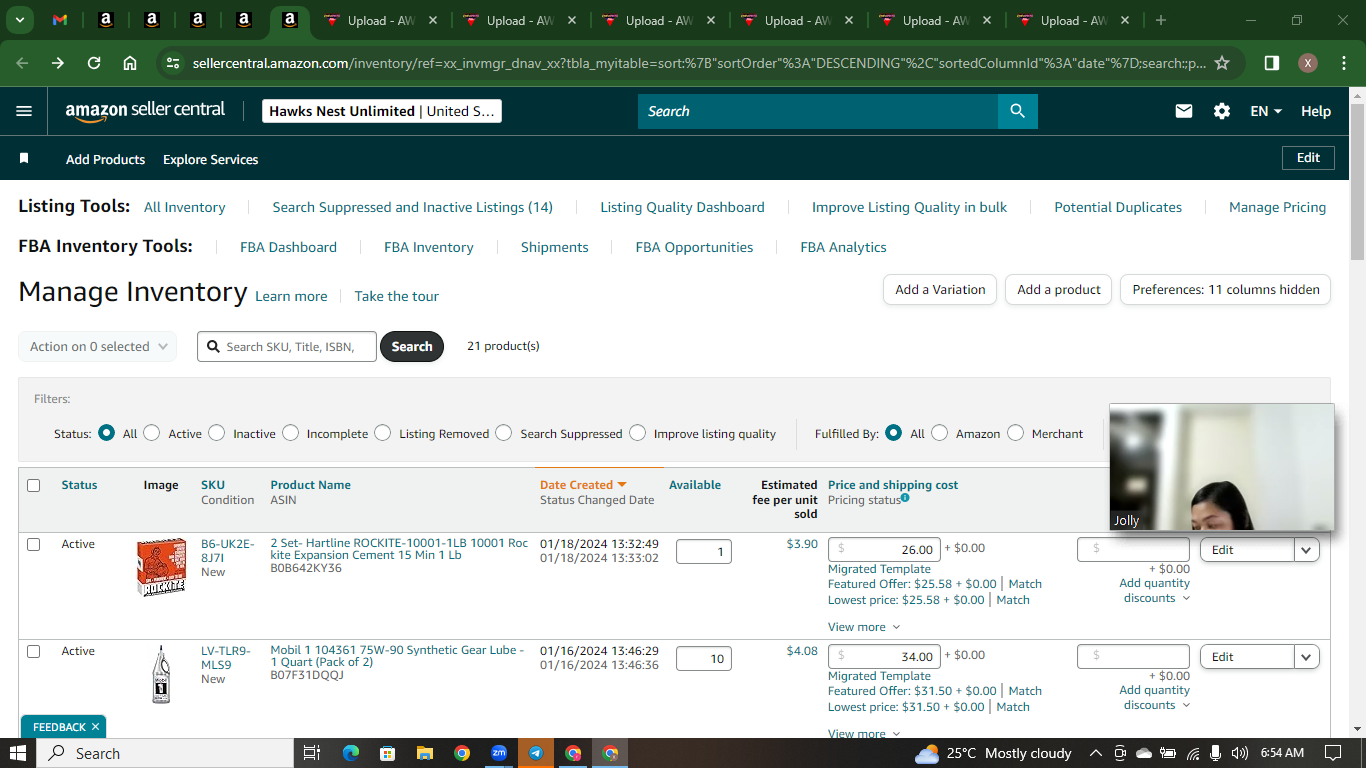Open the Mobil 1 Synthetic Gear Lube product link
The width and height of the screenshot is (1366, 768).
(x=397, y=656)
